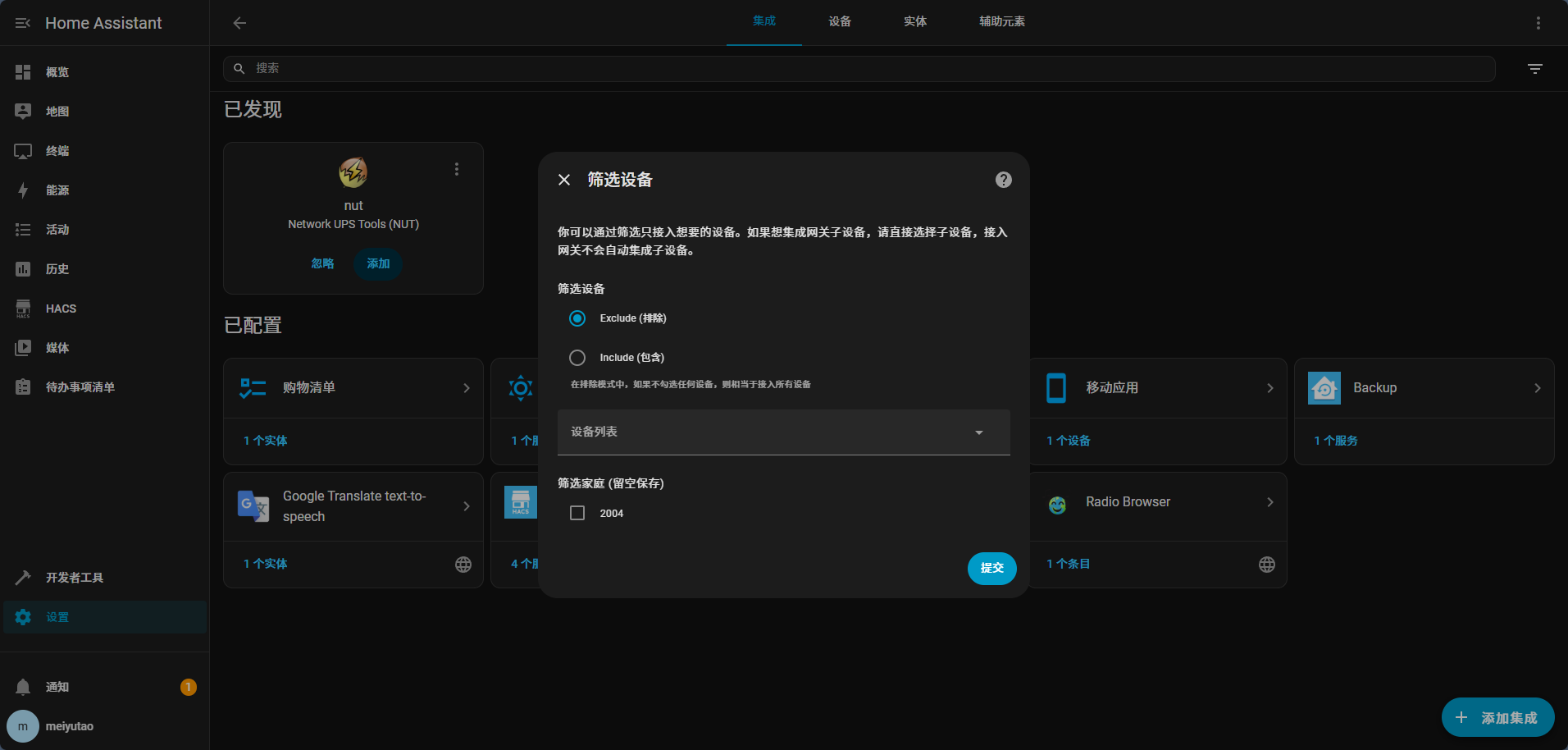This screenshot has width=1568, height=750.
Task: Collapse the sidebar with hamburger icon
Action: (23, 23)
